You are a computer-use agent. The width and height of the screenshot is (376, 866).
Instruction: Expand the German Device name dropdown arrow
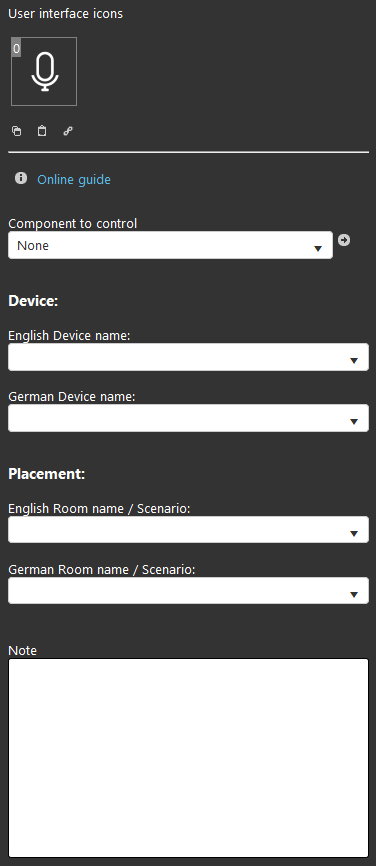tap(354, 421)
